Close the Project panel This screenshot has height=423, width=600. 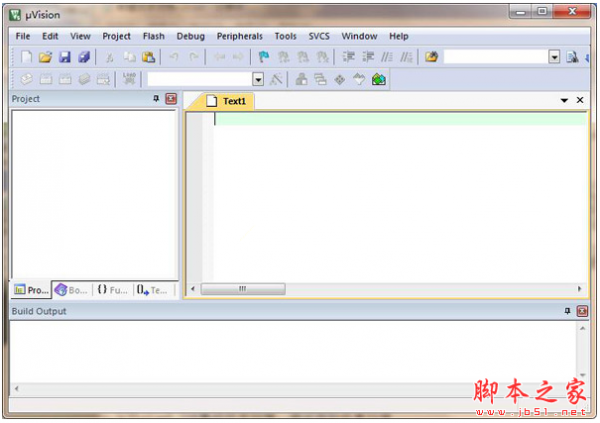[x=170, y=99]
